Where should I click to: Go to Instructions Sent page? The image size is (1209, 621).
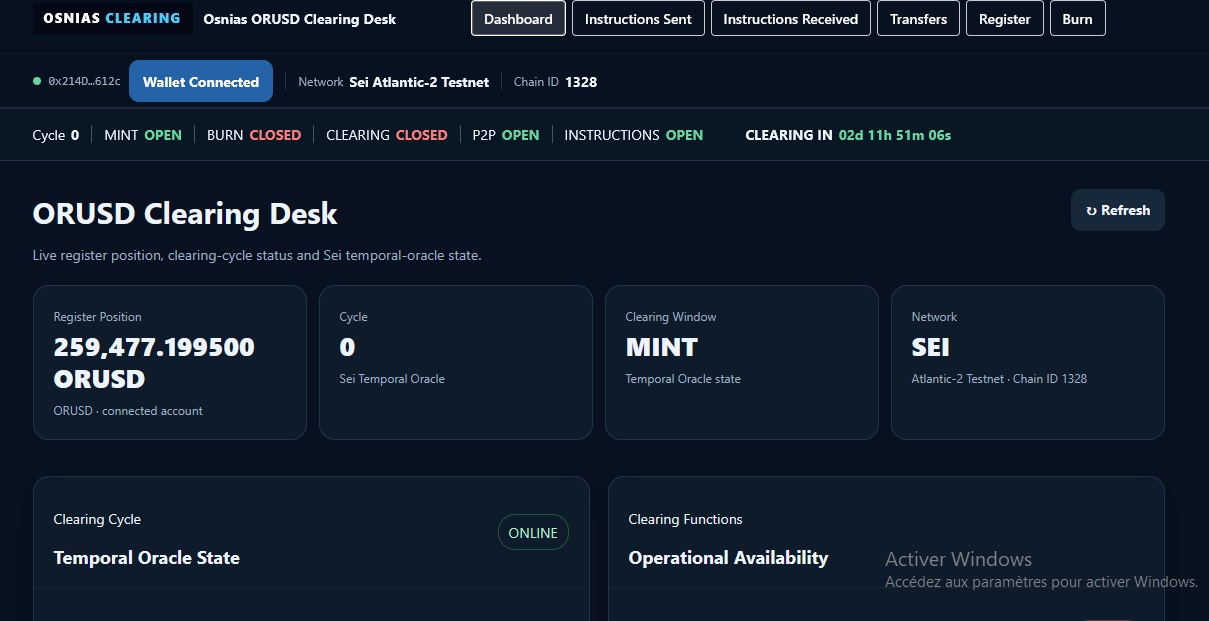coord(638,18)
